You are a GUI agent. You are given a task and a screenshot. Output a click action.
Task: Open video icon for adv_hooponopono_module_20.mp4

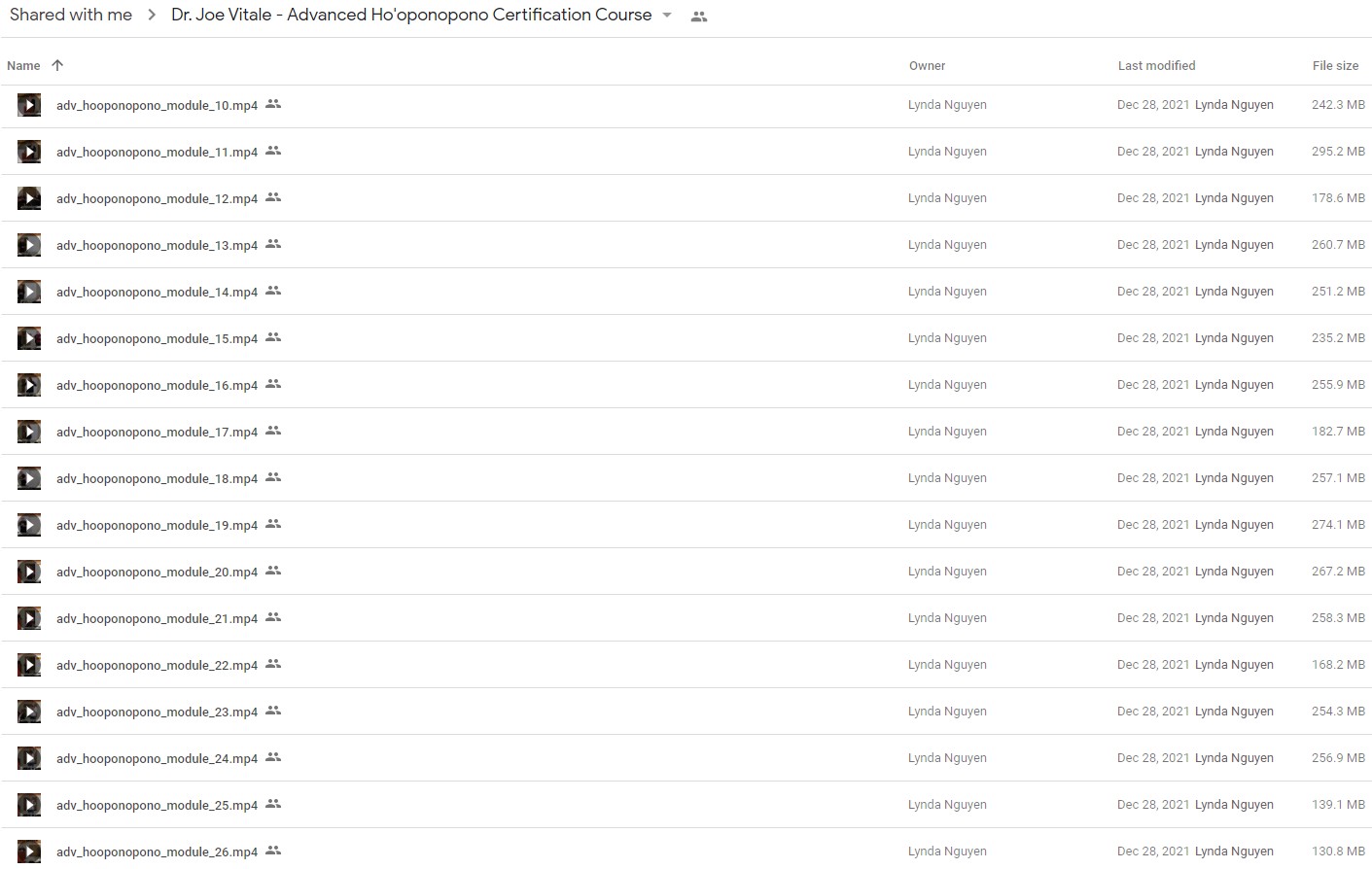[x=29, y=572]
